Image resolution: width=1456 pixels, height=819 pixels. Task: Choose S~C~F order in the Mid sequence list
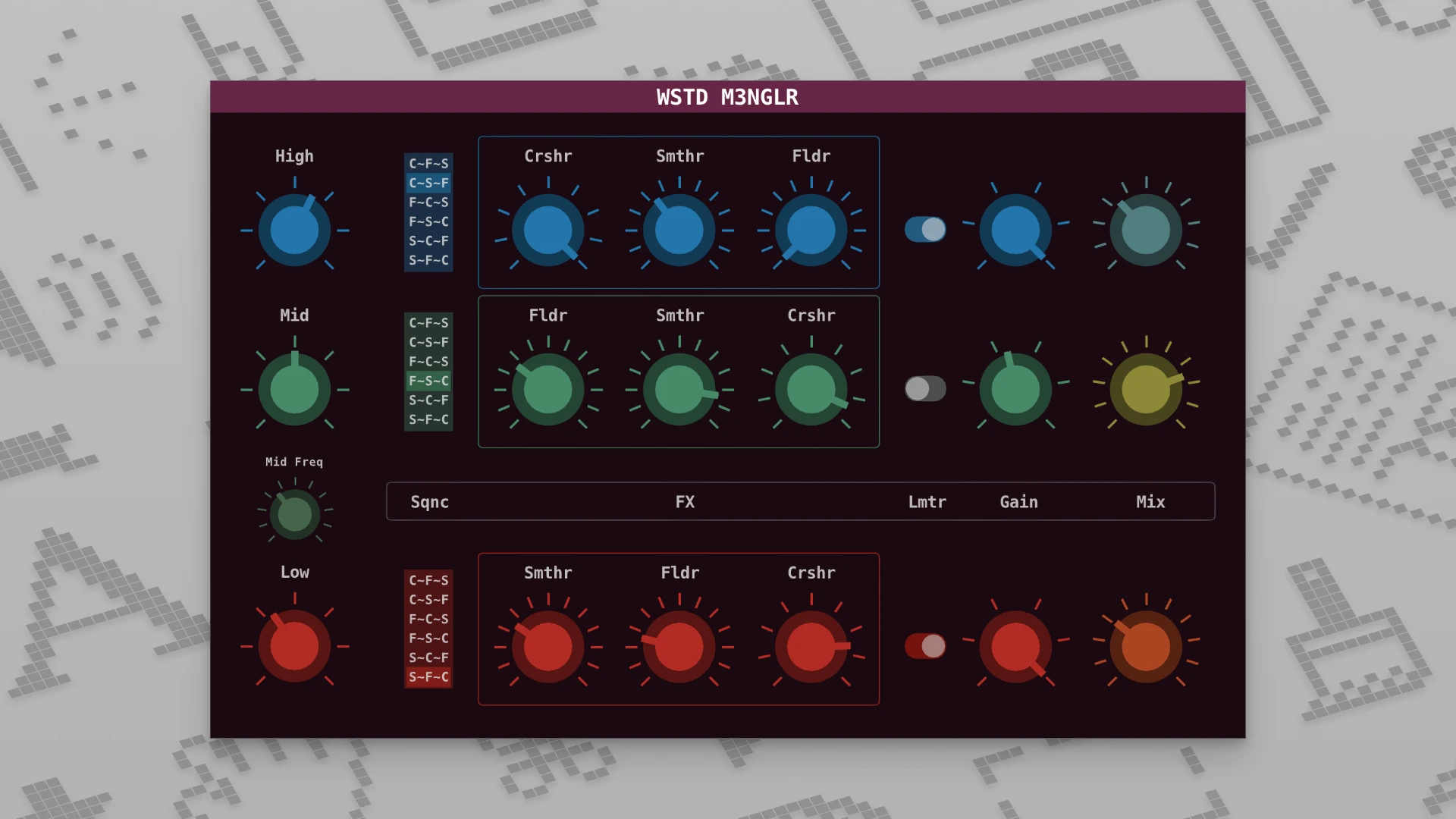coord(428,400)
